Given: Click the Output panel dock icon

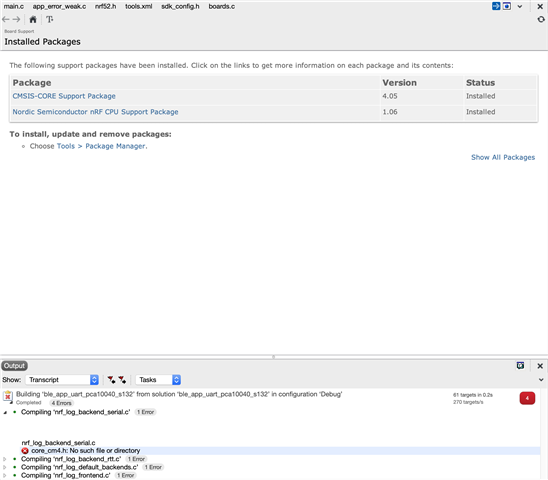Looking at the screenshot, I should 520,366.
